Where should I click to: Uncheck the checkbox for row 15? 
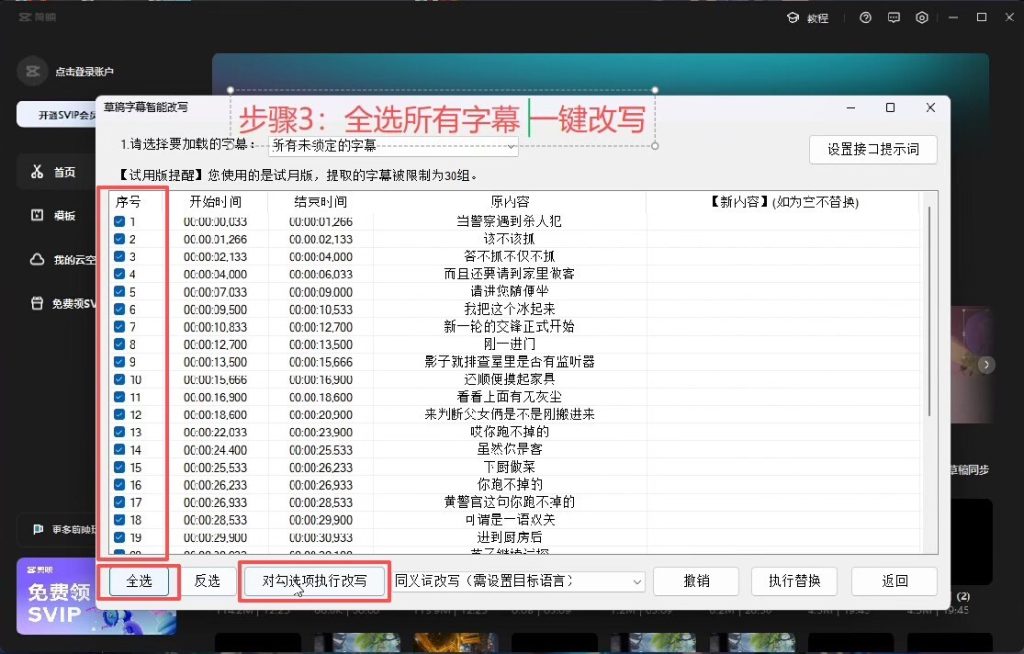click(120, 467)
